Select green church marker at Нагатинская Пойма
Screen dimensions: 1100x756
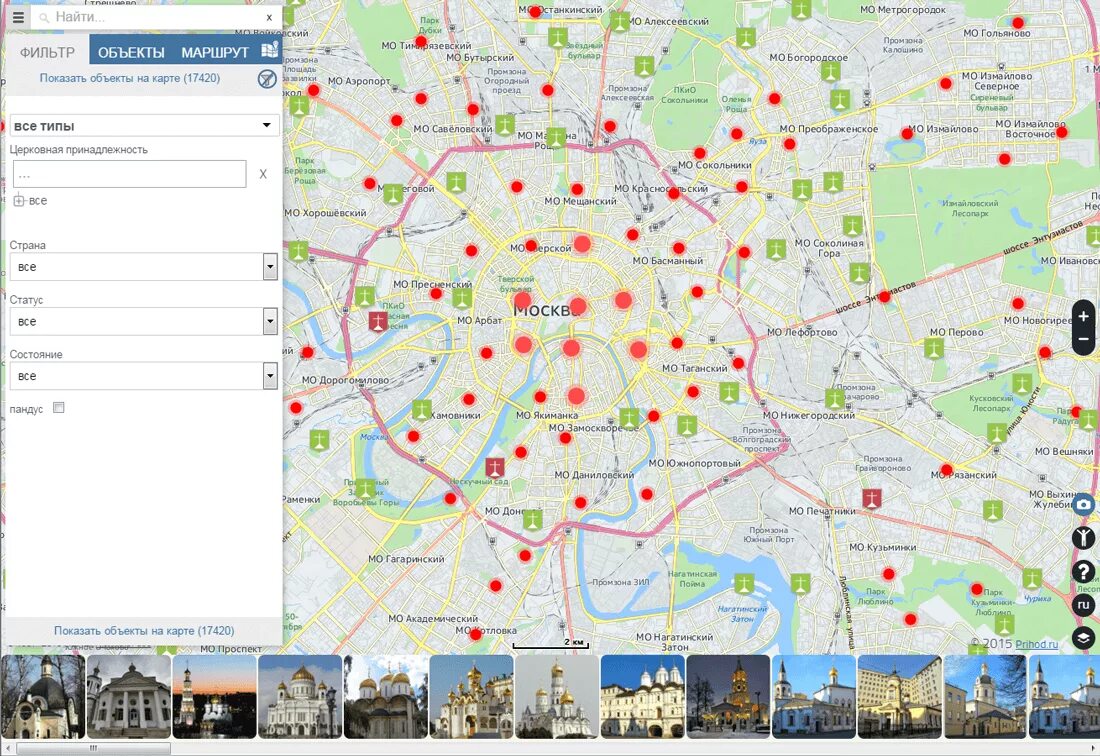click(744, 584)
